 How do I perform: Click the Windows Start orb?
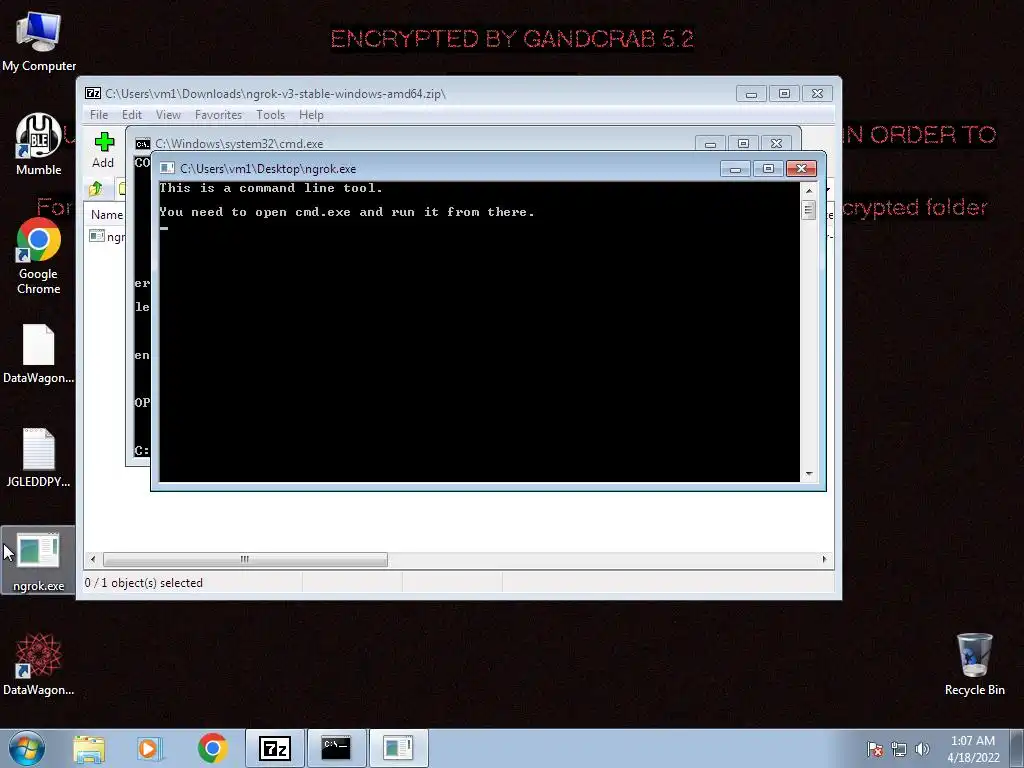coord(27,748)
